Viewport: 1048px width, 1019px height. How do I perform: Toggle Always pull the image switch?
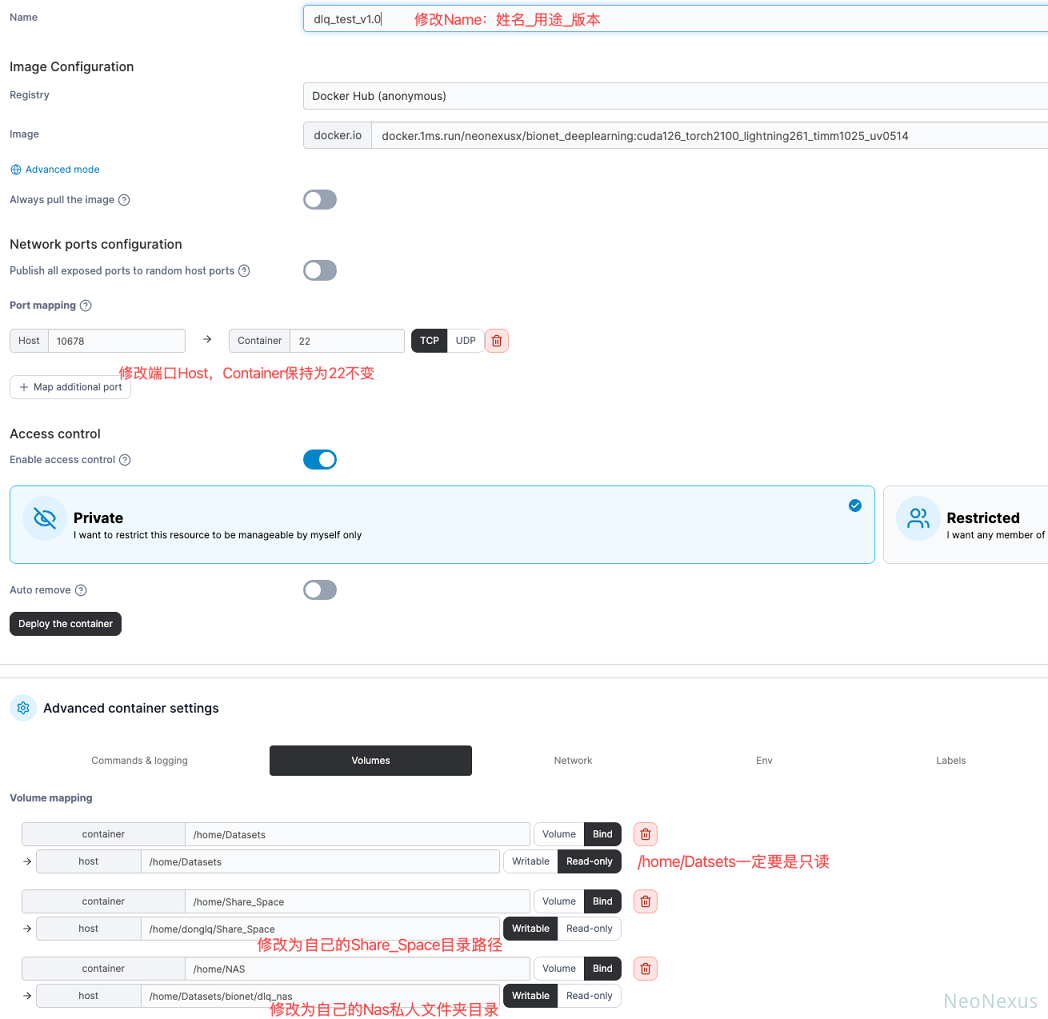pos(320,200)
